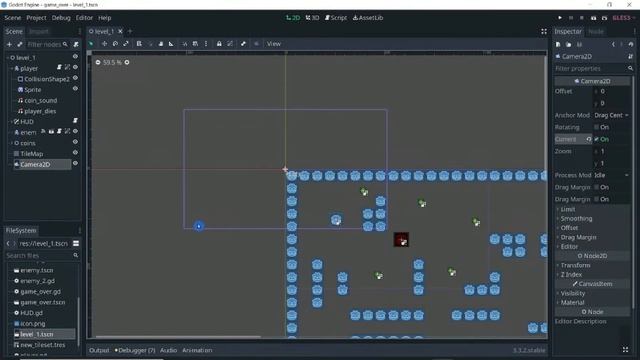
Task: Activate the Ruler Mode tool
Action: tap(171, 44)
